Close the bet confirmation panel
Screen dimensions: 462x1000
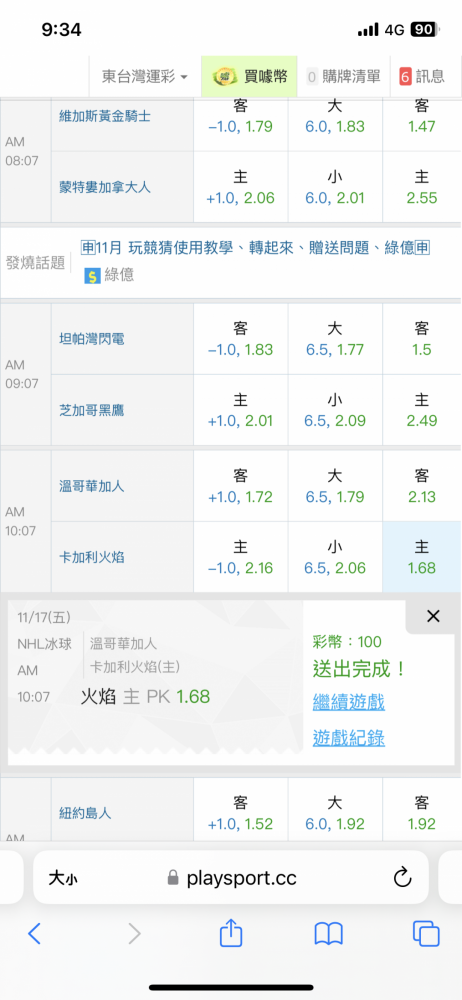click(433, 616)
